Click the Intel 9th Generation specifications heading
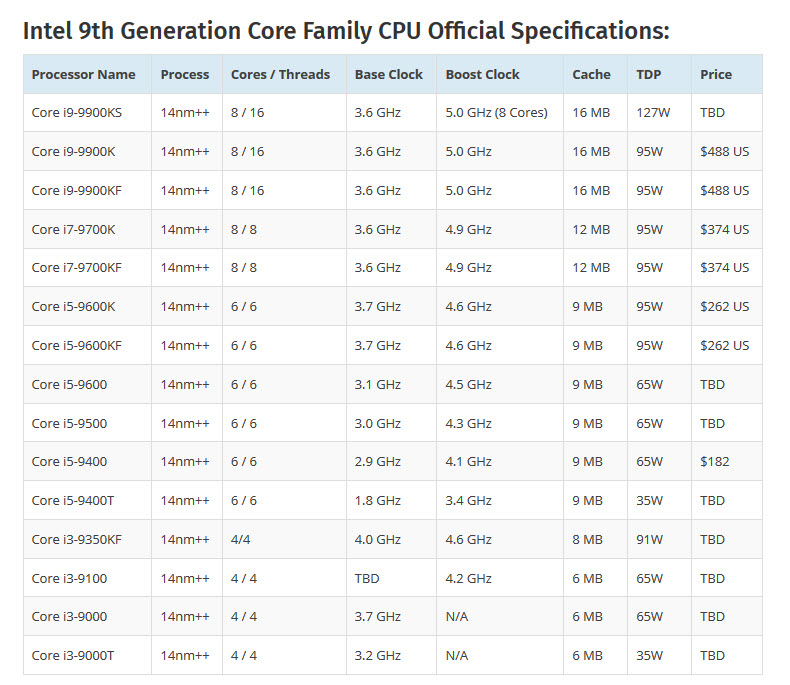 click(x=345, y=30)
